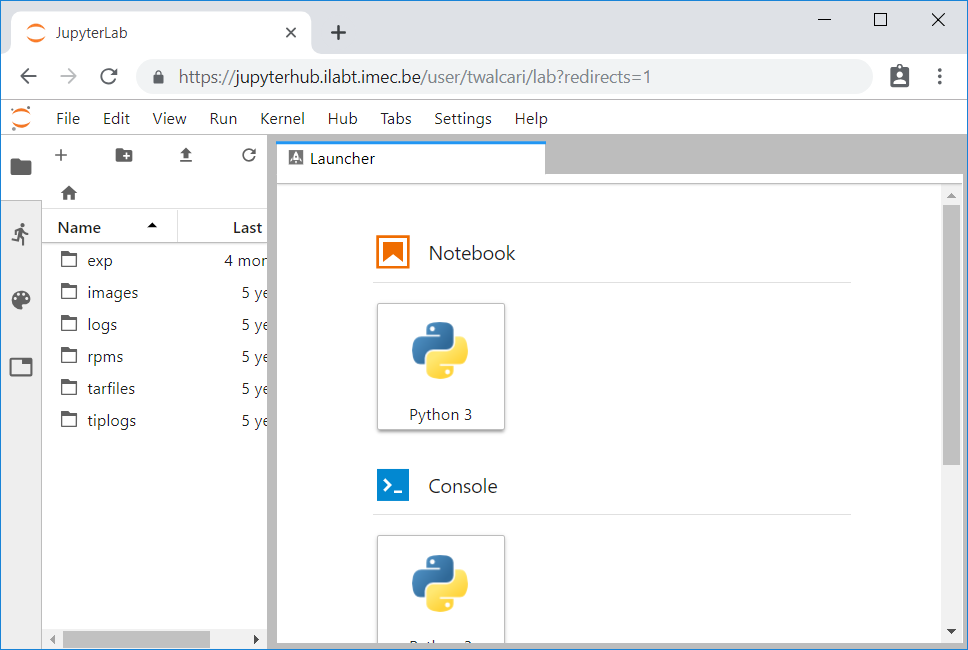Select the JupyterLab browser tab
This screenshot has width=968, height=650.
pos(161,33)
